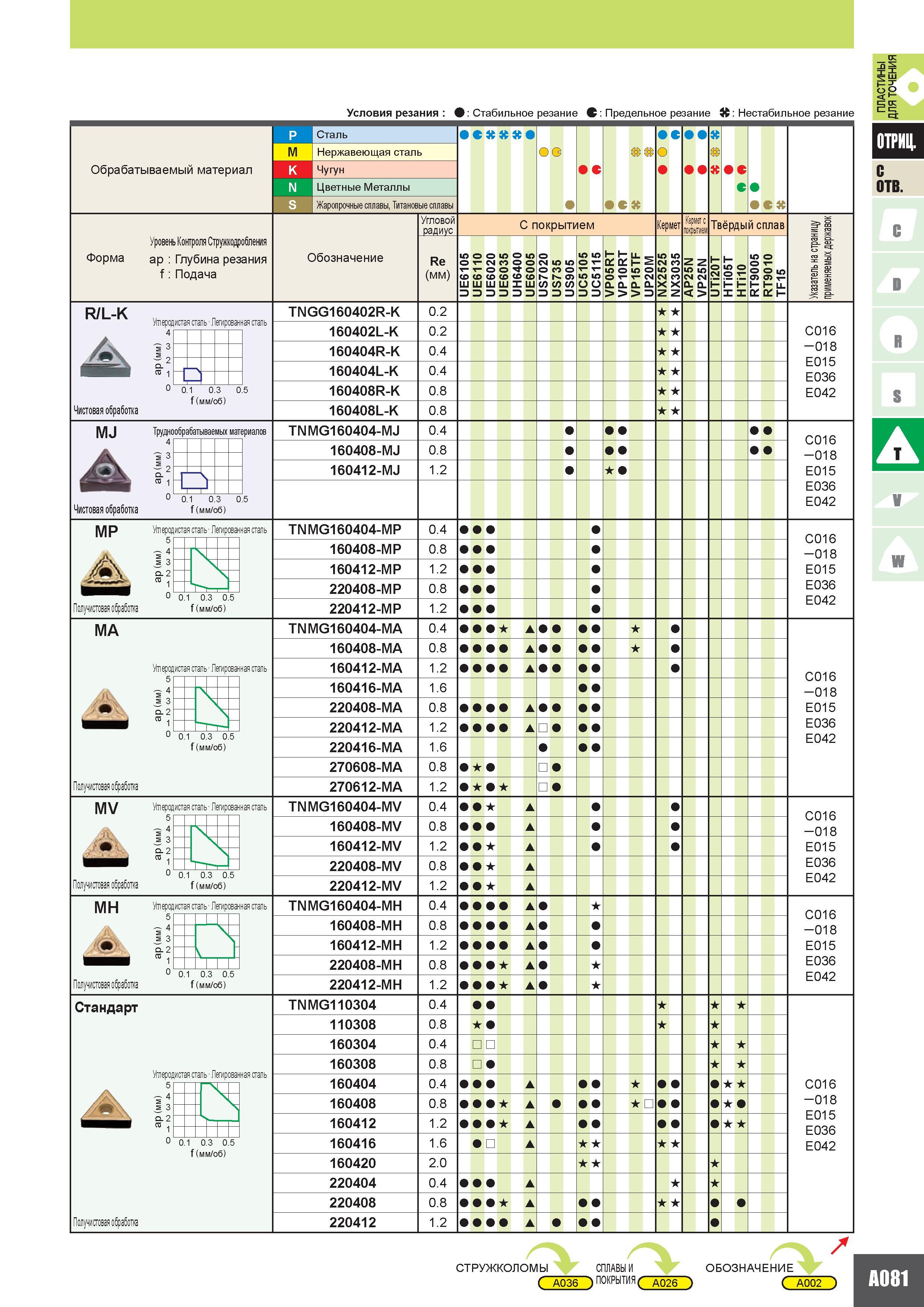
Task: Click the yellow M stainless steel swatch
Action: (x=292, y=152)
